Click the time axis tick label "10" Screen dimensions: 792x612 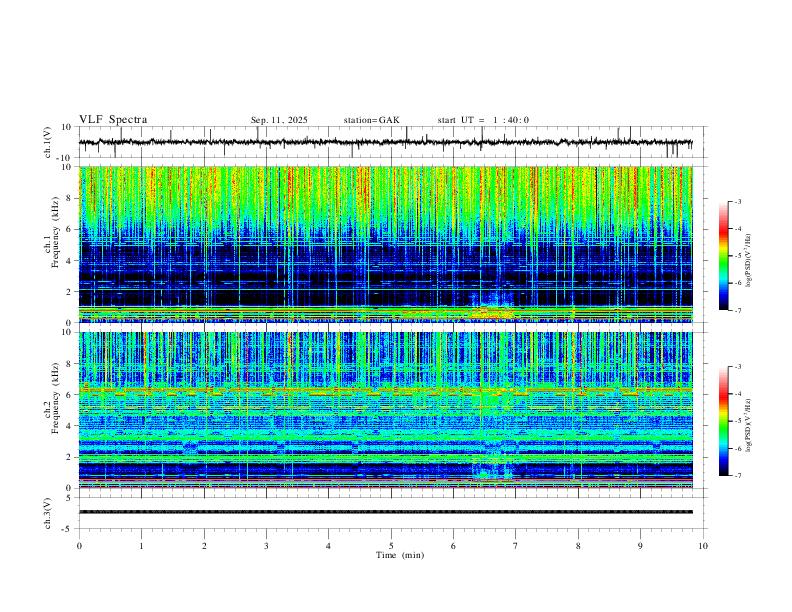tap(703, 546)
